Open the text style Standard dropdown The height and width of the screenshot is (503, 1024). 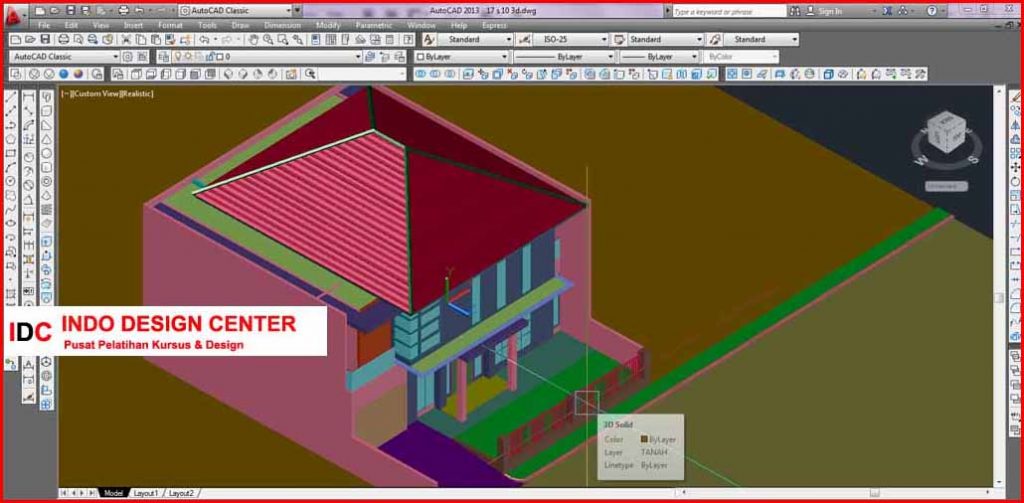(x=509, y=40)
